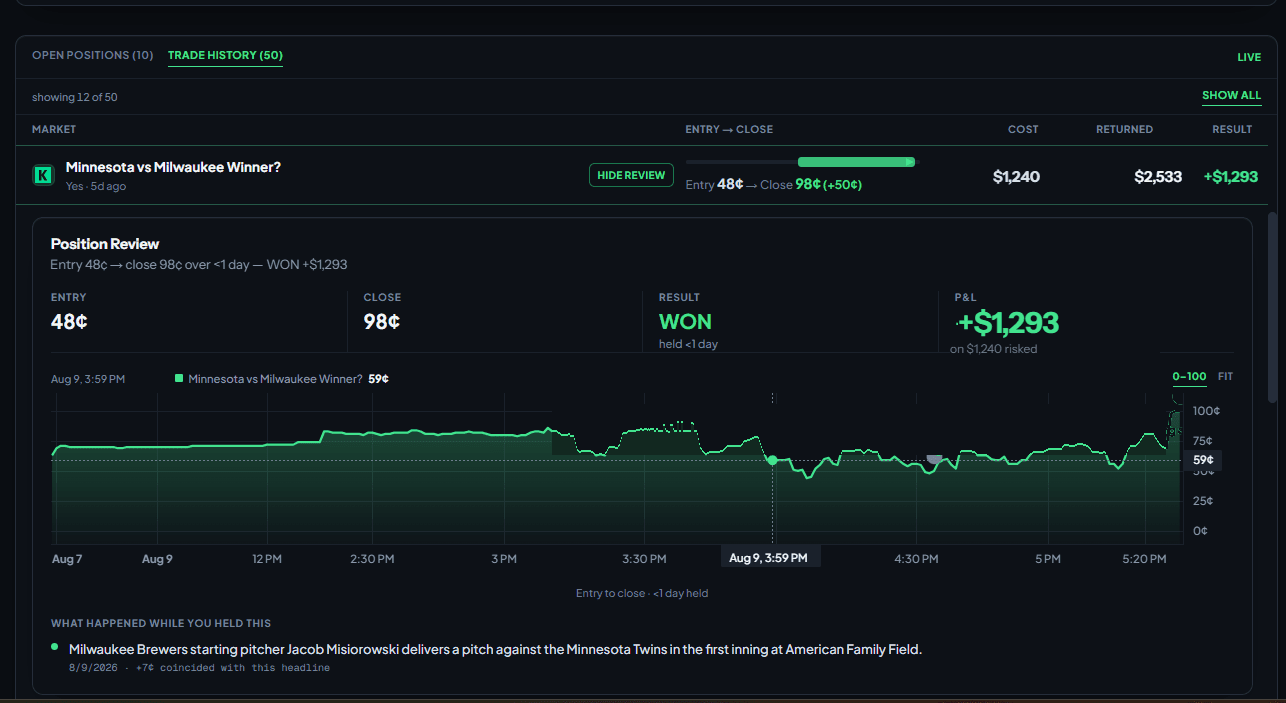Click the RETURNED column header

pos(1124,129)
